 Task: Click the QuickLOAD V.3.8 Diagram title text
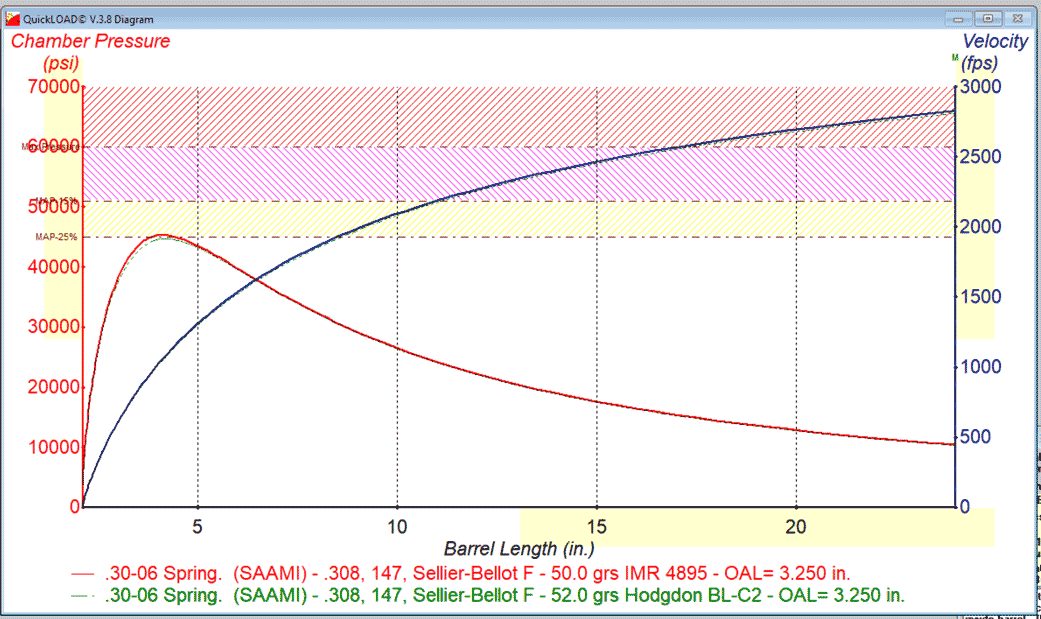click(92, 18)
